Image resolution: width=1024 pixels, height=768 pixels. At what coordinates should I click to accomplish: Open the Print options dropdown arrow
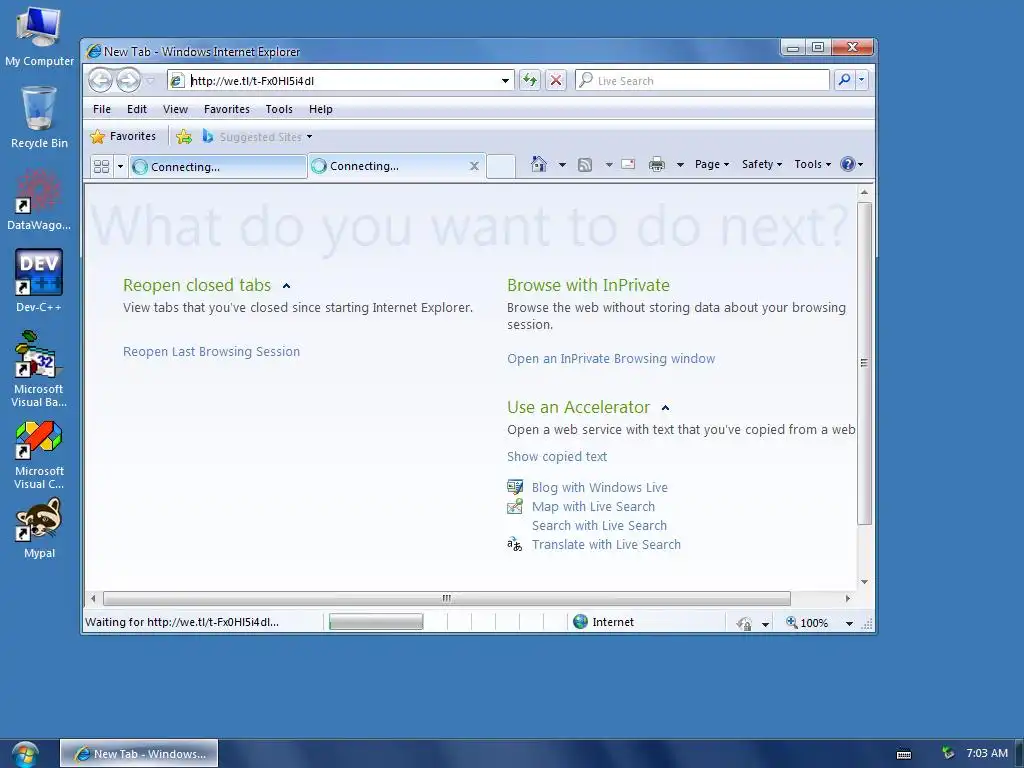(680, 165)
